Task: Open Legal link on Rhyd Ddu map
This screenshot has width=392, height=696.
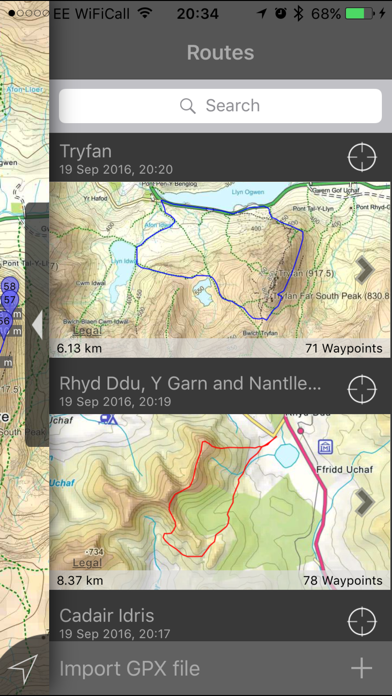Action: [87, 563]
